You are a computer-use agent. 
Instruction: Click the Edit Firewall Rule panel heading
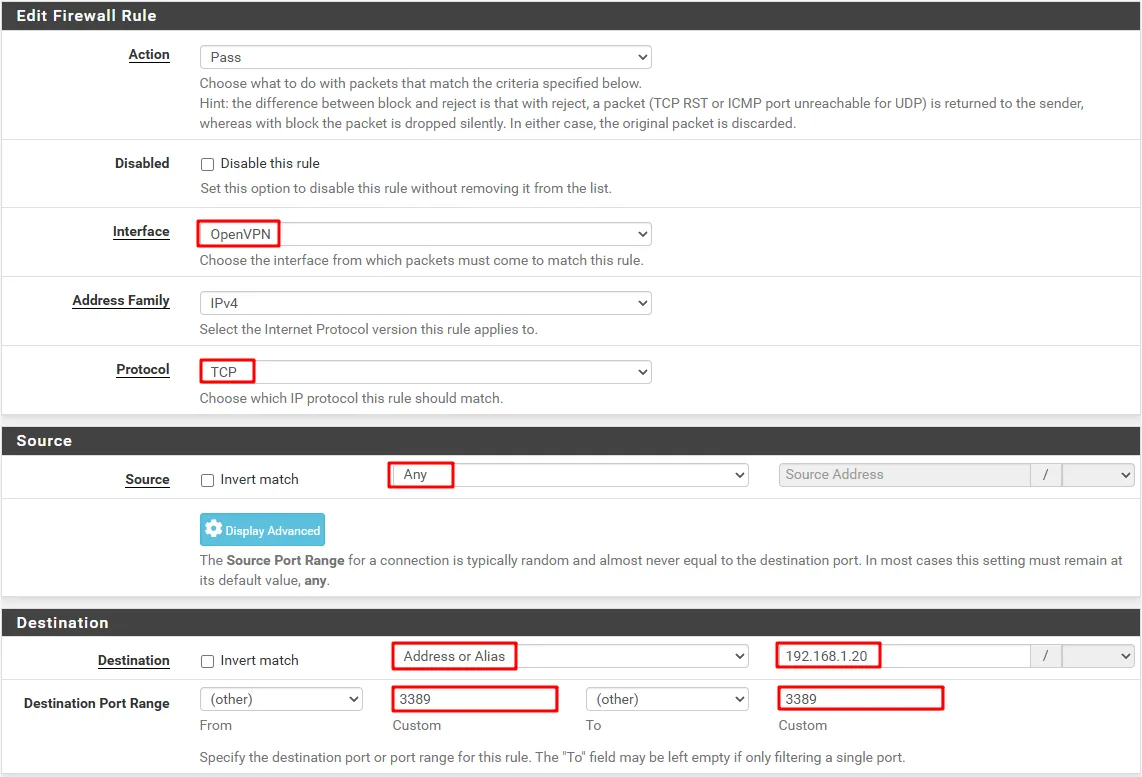pyautogui.click(x=86, y=15)
